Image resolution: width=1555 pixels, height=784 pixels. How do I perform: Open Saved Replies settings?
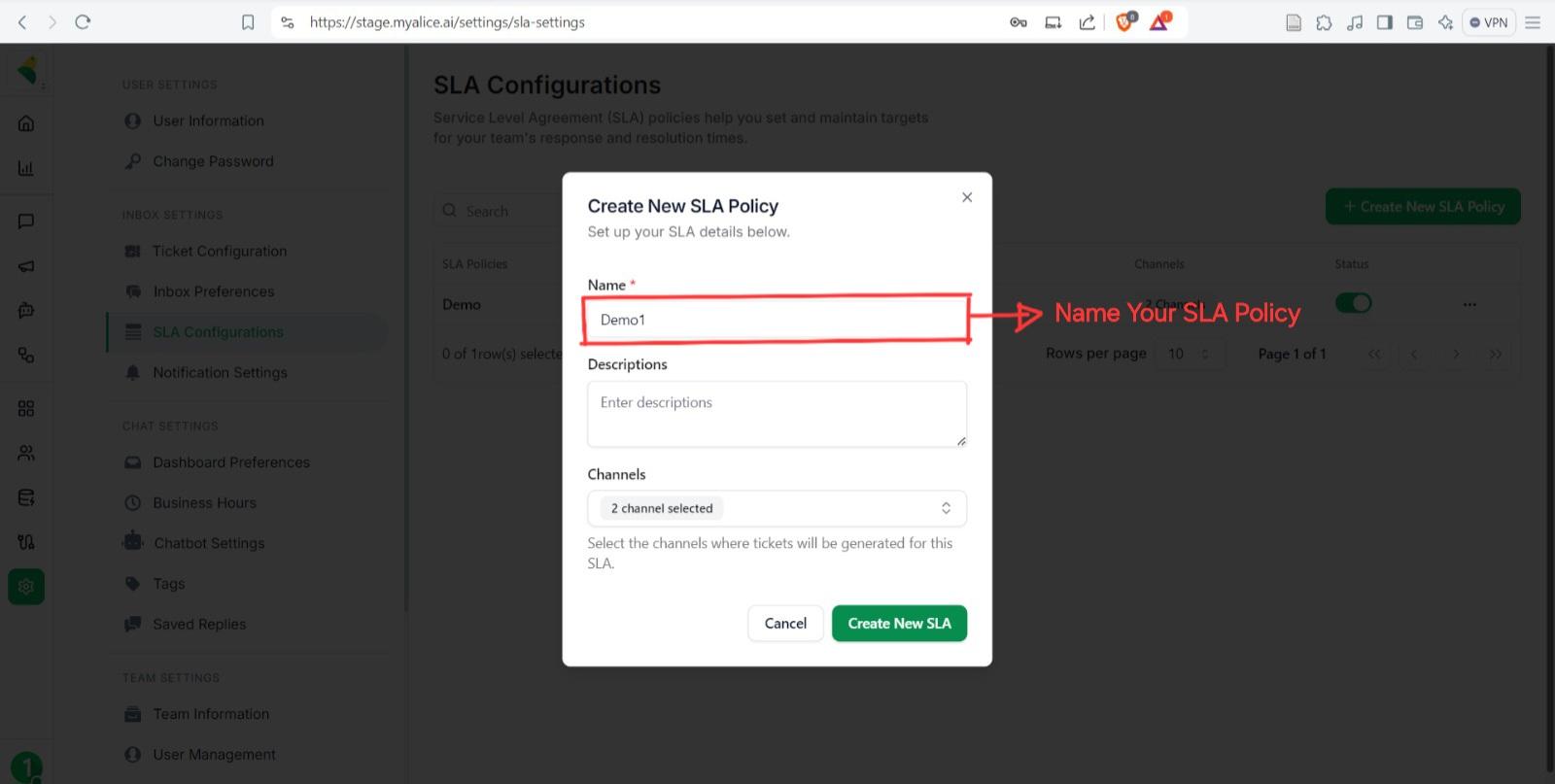(x=199, y=625)
